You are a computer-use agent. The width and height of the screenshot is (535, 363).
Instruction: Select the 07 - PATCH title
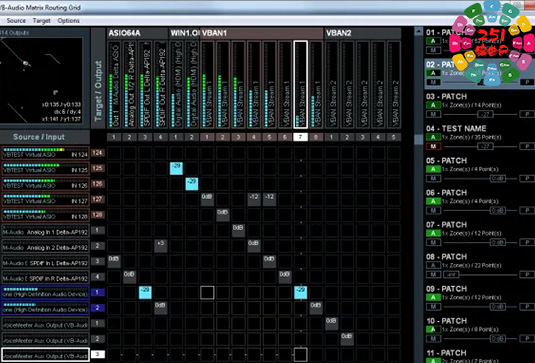click(447, 225)
